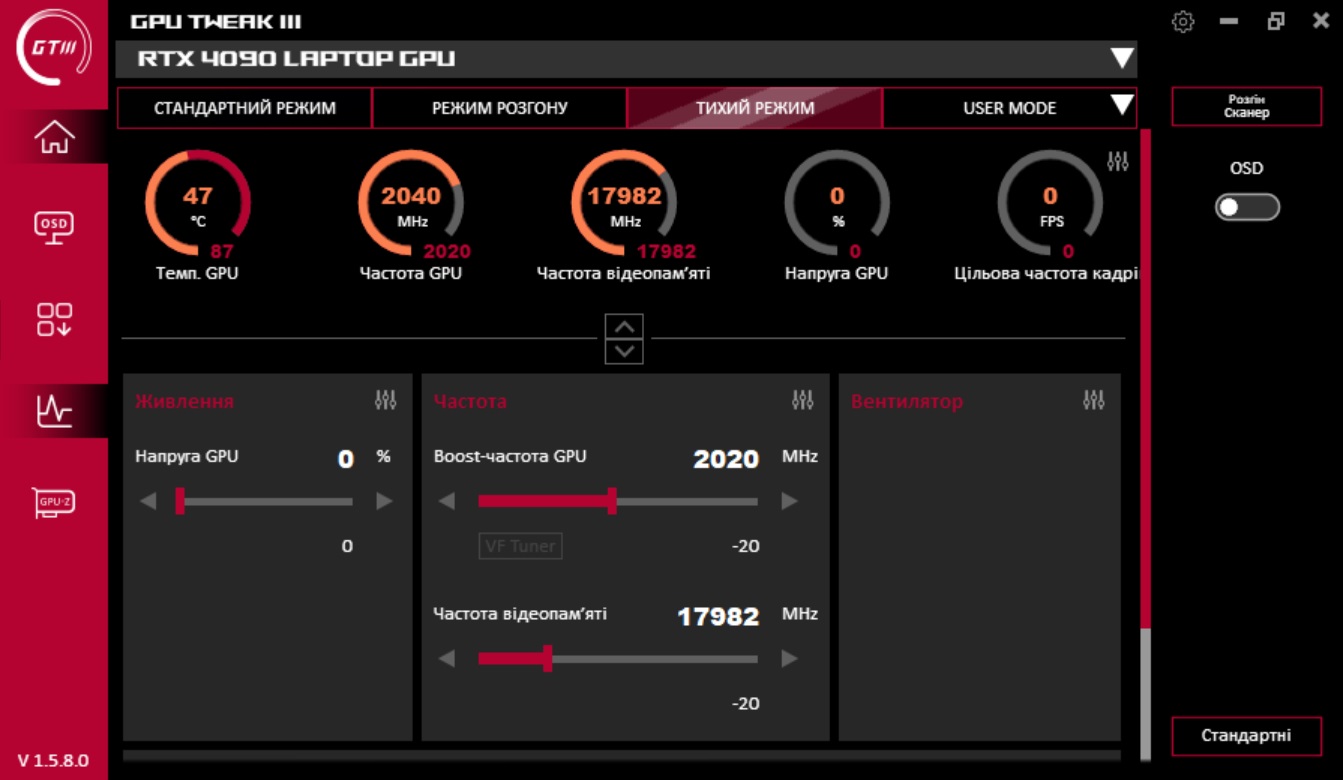Open the OSD settings sidebar icon
This screenshot has height=780, width=1343.
pyautogui.click(x=54, y=228)
